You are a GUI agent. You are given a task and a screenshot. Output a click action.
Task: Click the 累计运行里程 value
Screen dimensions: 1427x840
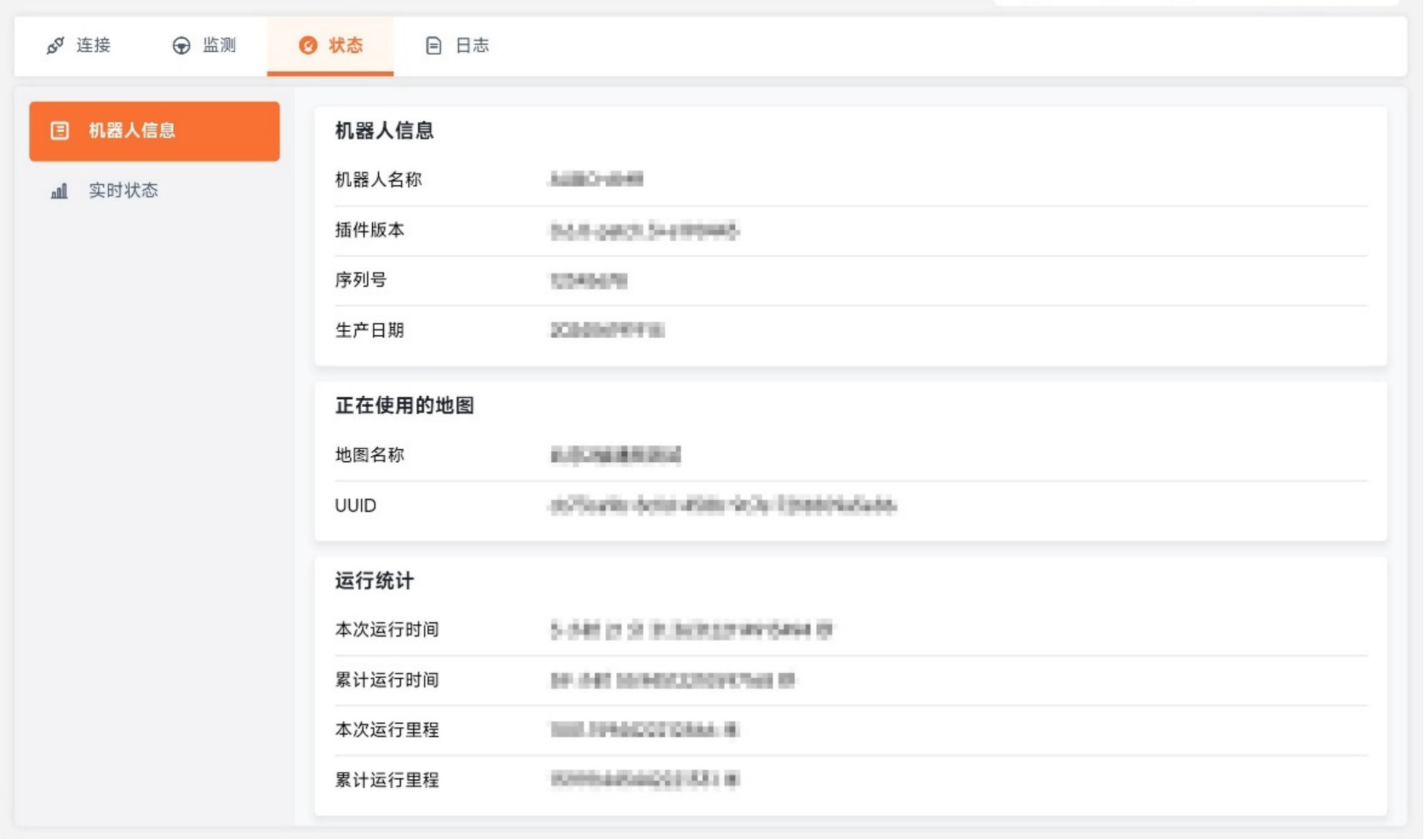coord(644,779)
